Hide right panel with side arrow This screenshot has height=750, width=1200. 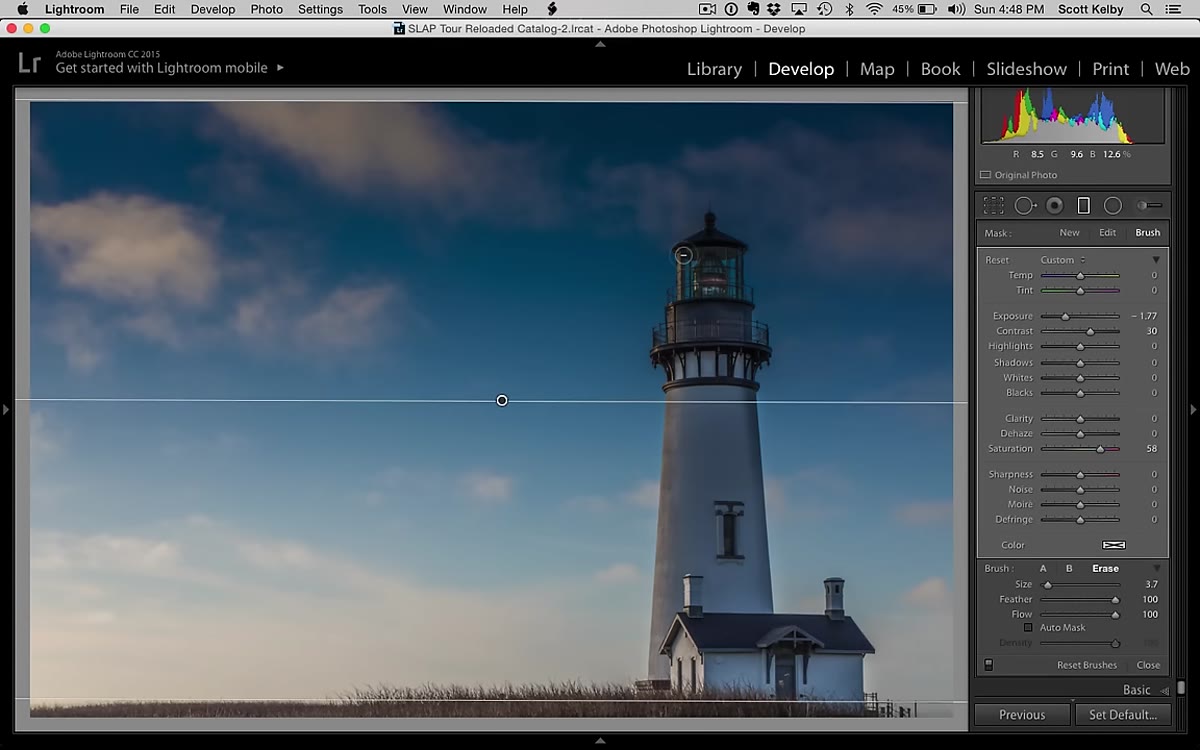pos(1193,409)
